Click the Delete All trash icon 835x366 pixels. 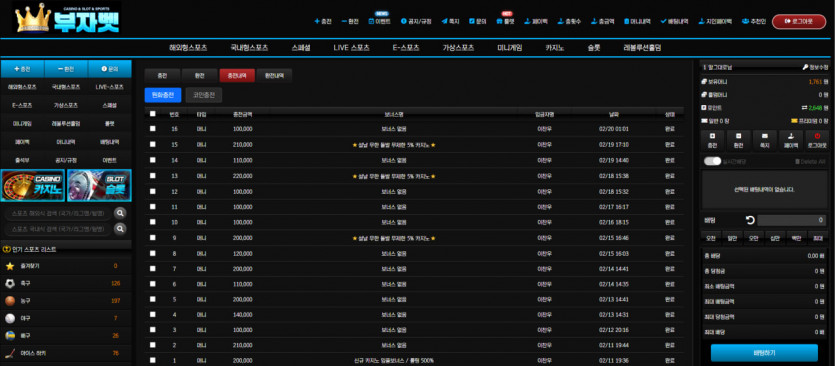[797, 161]
